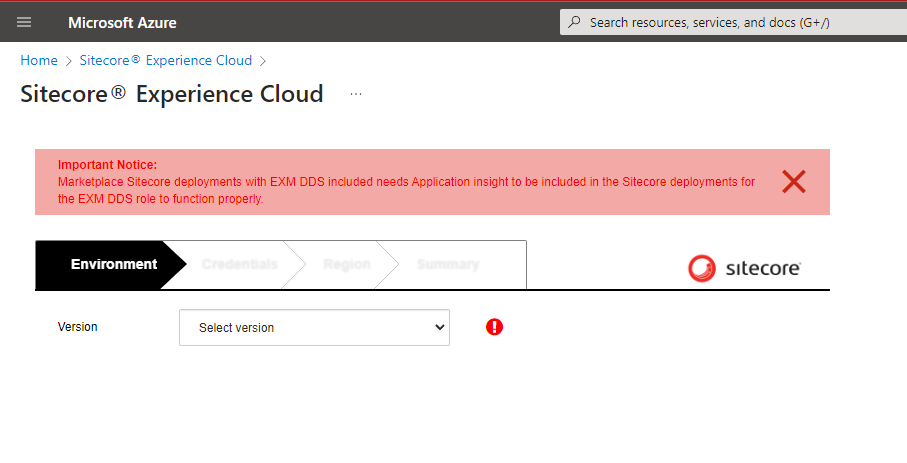Open the Sitecore® Experience Cloud breadcrumb link
The height and width of the screenshot is (463, 907).
click(166, 60)
